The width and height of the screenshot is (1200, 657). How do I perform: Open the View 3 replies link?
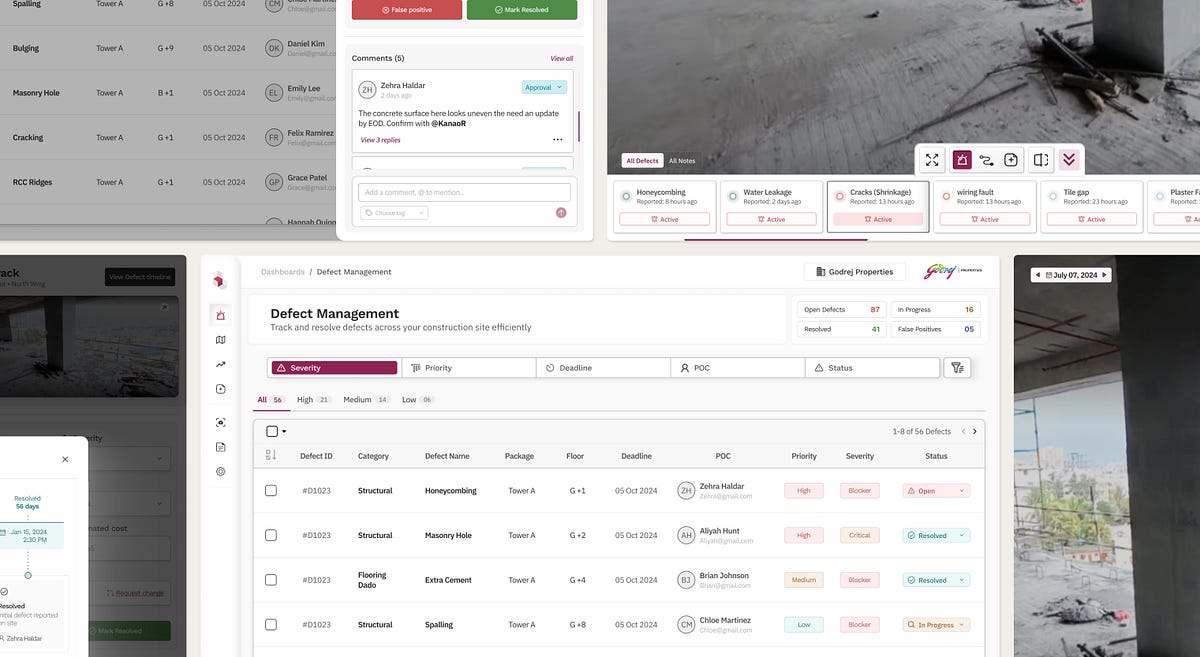point(380,140)
